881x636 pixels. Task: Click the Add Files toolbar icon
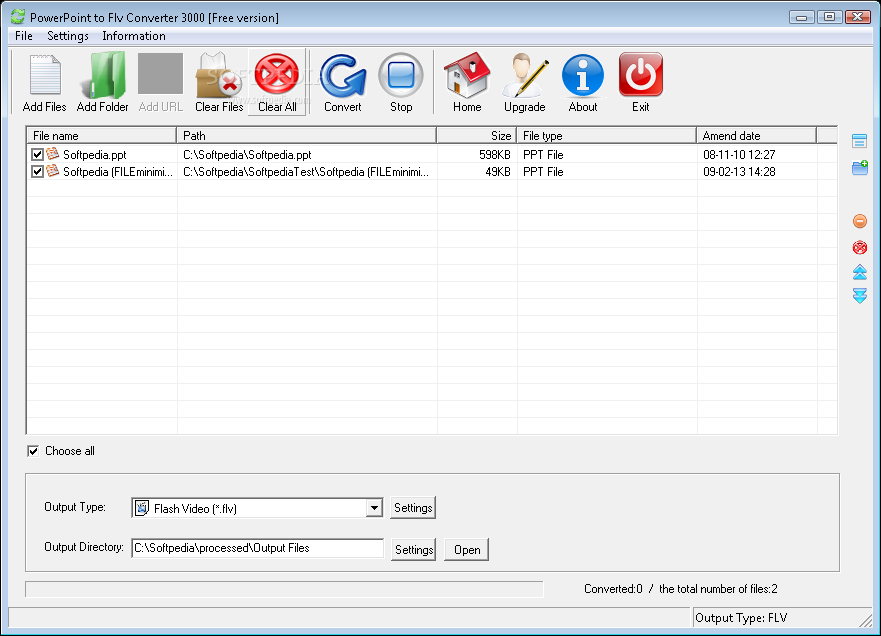pyautogui.click(x=44, y=75)
